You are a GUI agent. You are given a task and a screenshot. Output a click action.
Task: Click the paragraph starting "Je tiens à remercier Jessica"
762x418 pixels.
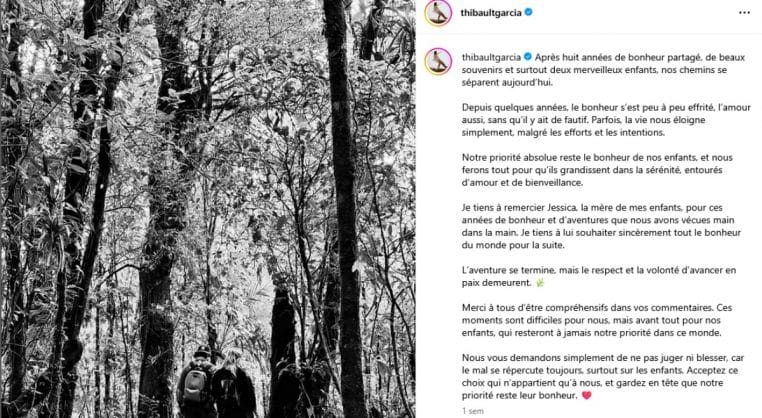(601, 226)
